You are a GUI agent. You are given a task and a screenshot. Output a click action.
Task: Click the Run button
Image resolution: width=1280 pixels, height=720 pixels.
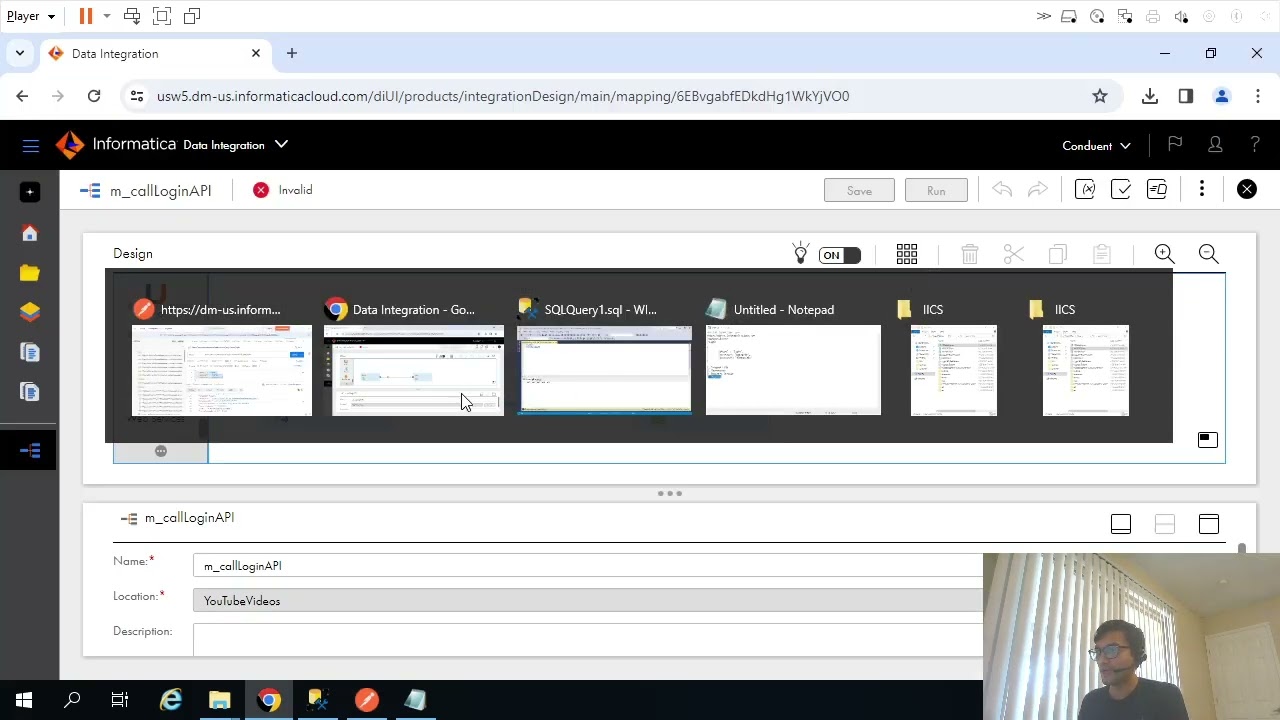point(936,190)
